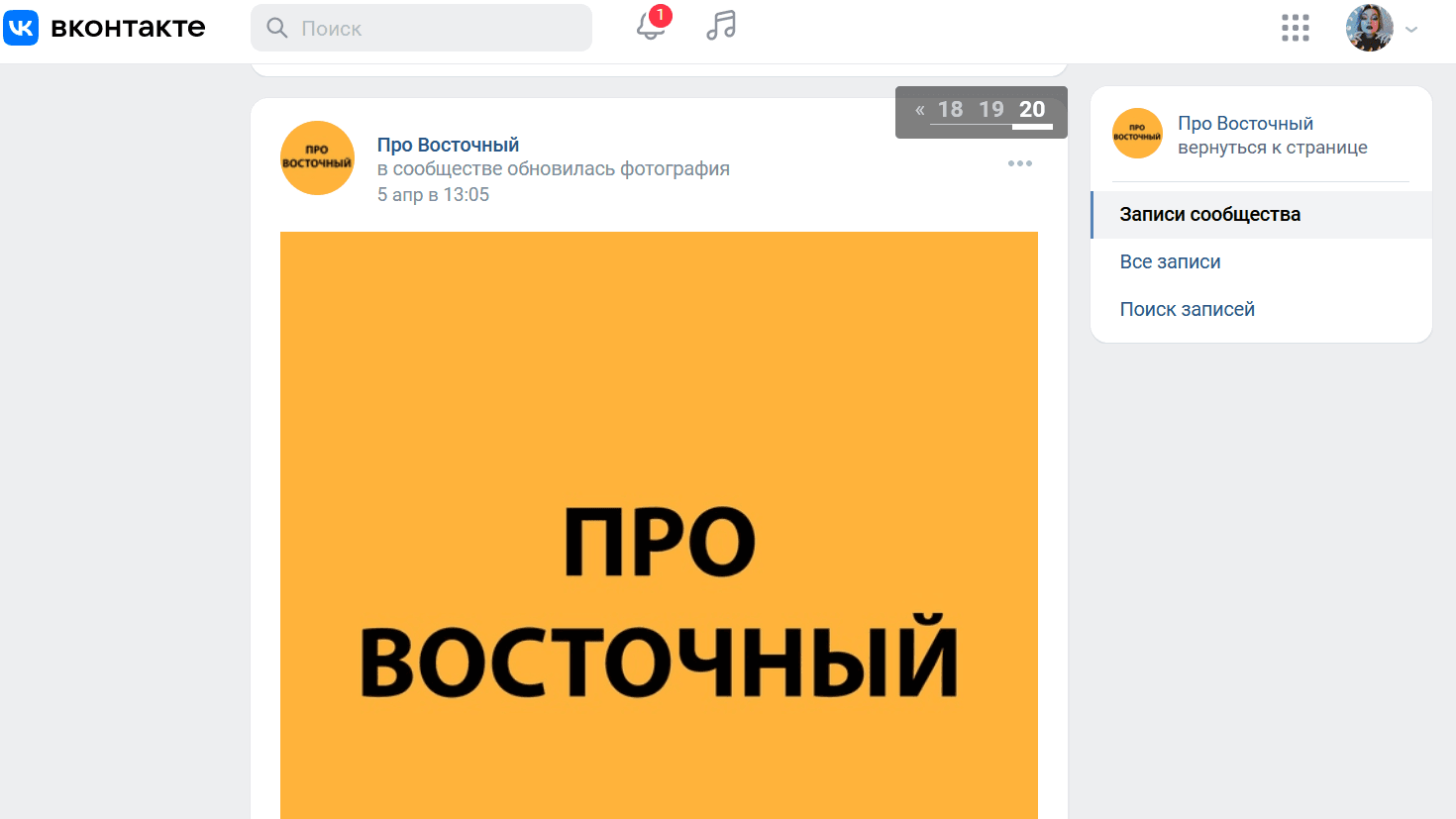
Task: Open Про Восточный post author link
Action: pos(448,145)
